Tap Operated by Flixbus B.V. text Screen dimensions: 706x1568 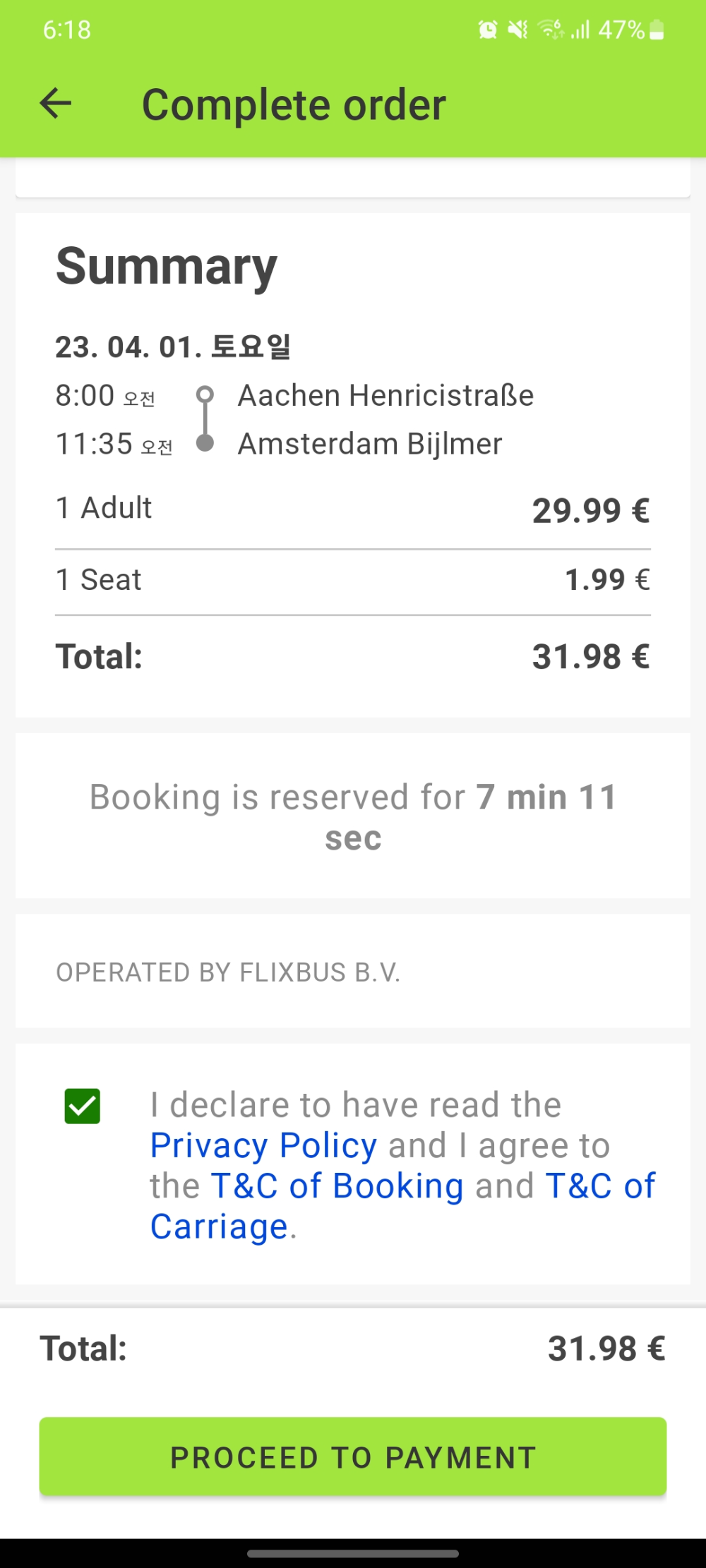[x=228, y=972]
